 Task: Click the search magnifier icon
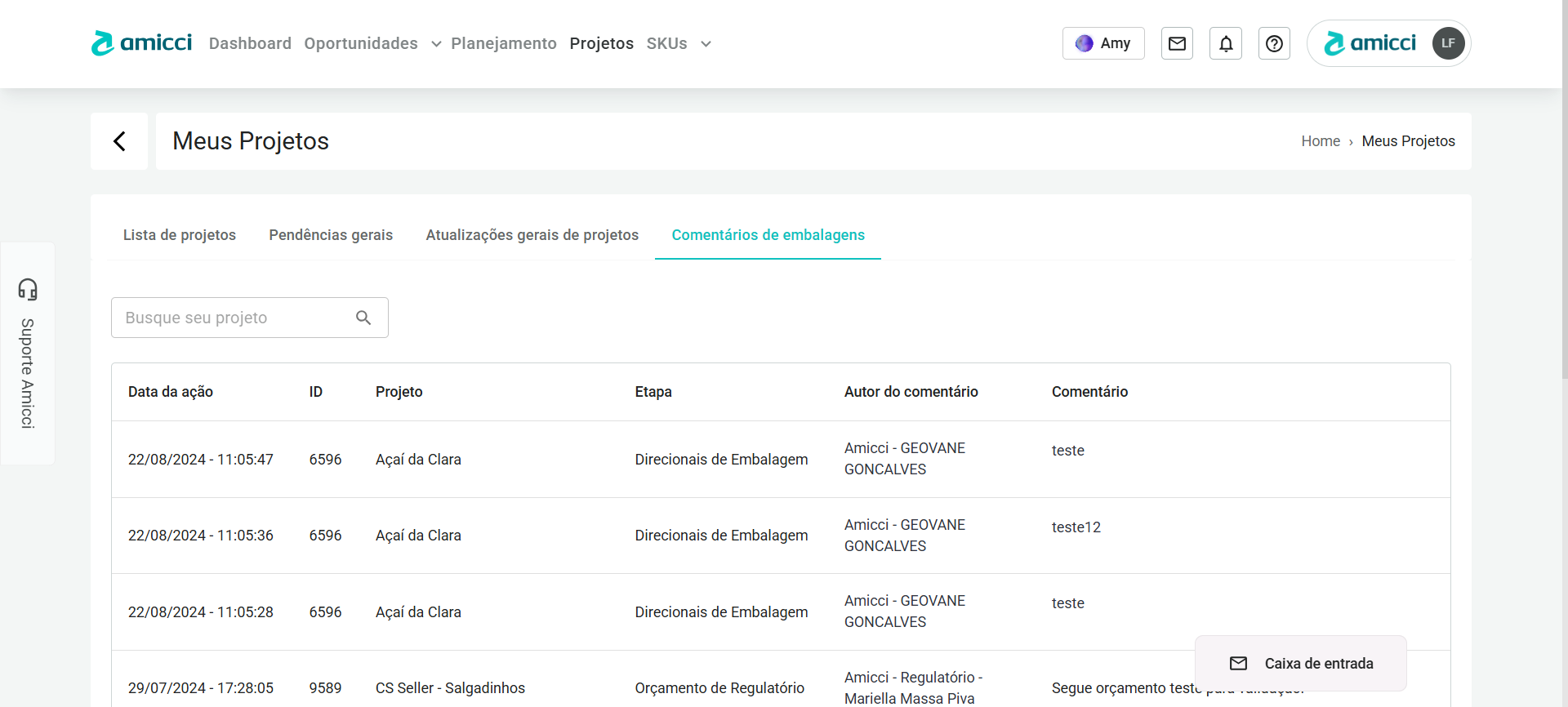pyautogui.click(x=363, y=318)
